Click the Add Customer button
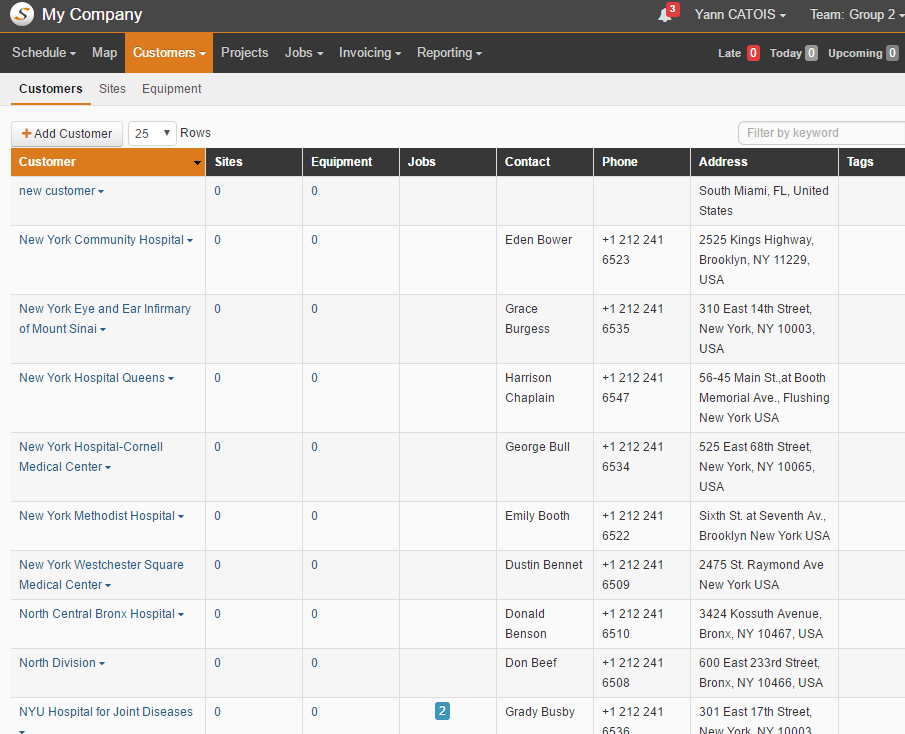 point(67,133)
